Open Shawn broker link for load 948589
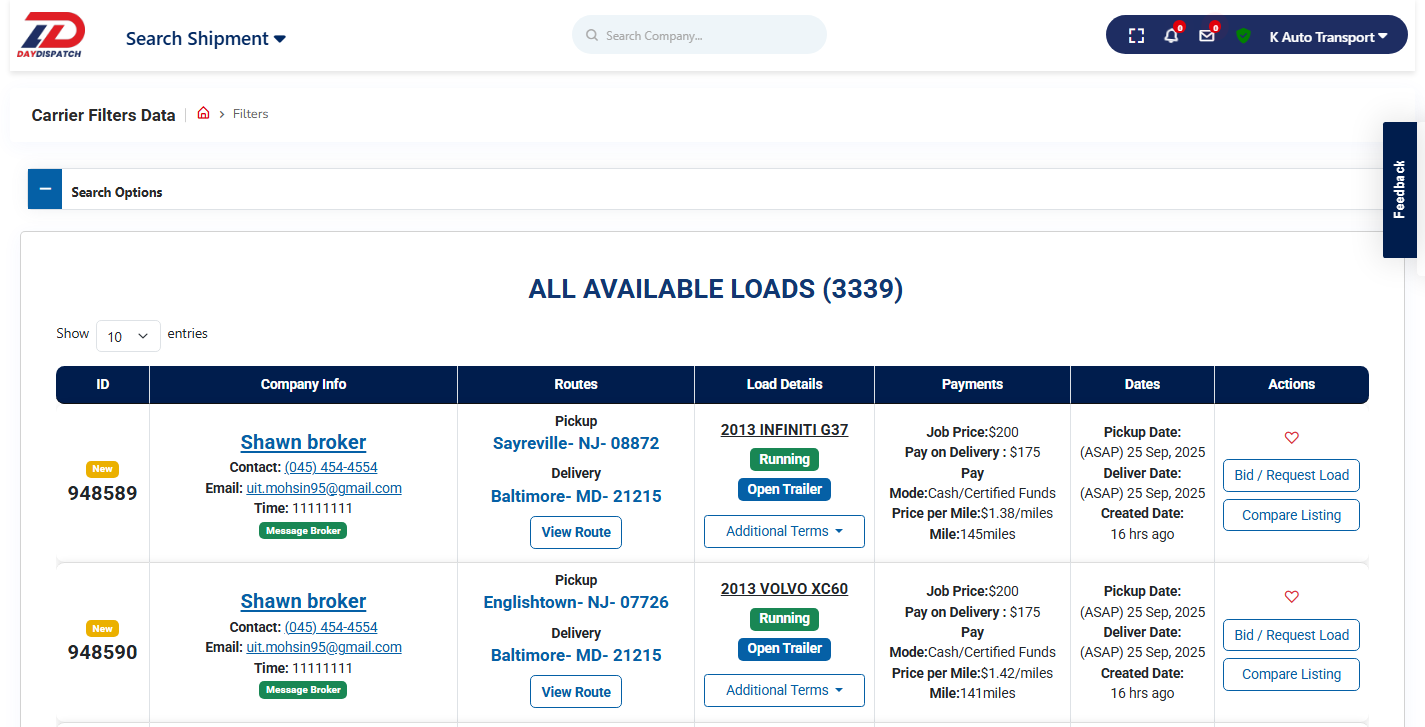The height and width of the screenshot is (727, 1425). [x=303, y=442]
